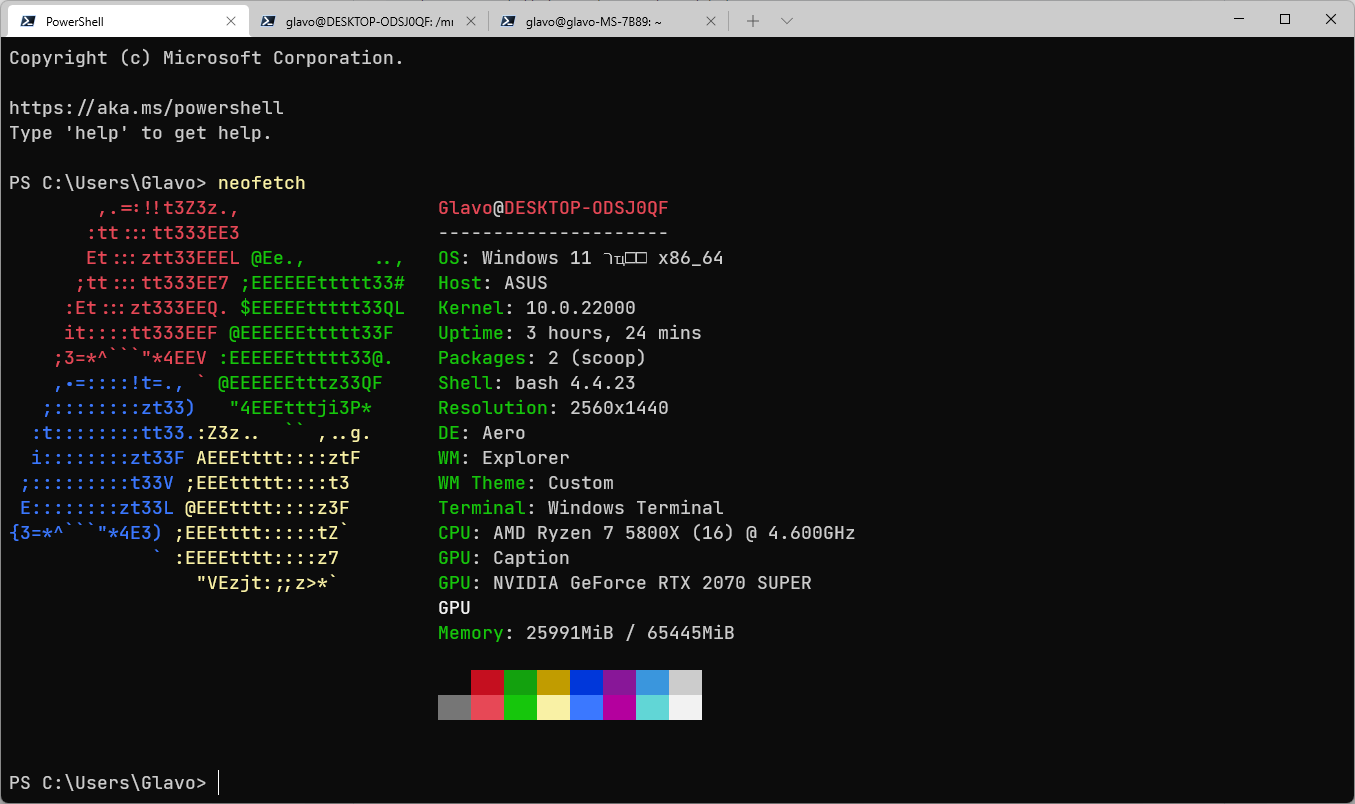Open a new tab with plus icon

click(753, 21)
